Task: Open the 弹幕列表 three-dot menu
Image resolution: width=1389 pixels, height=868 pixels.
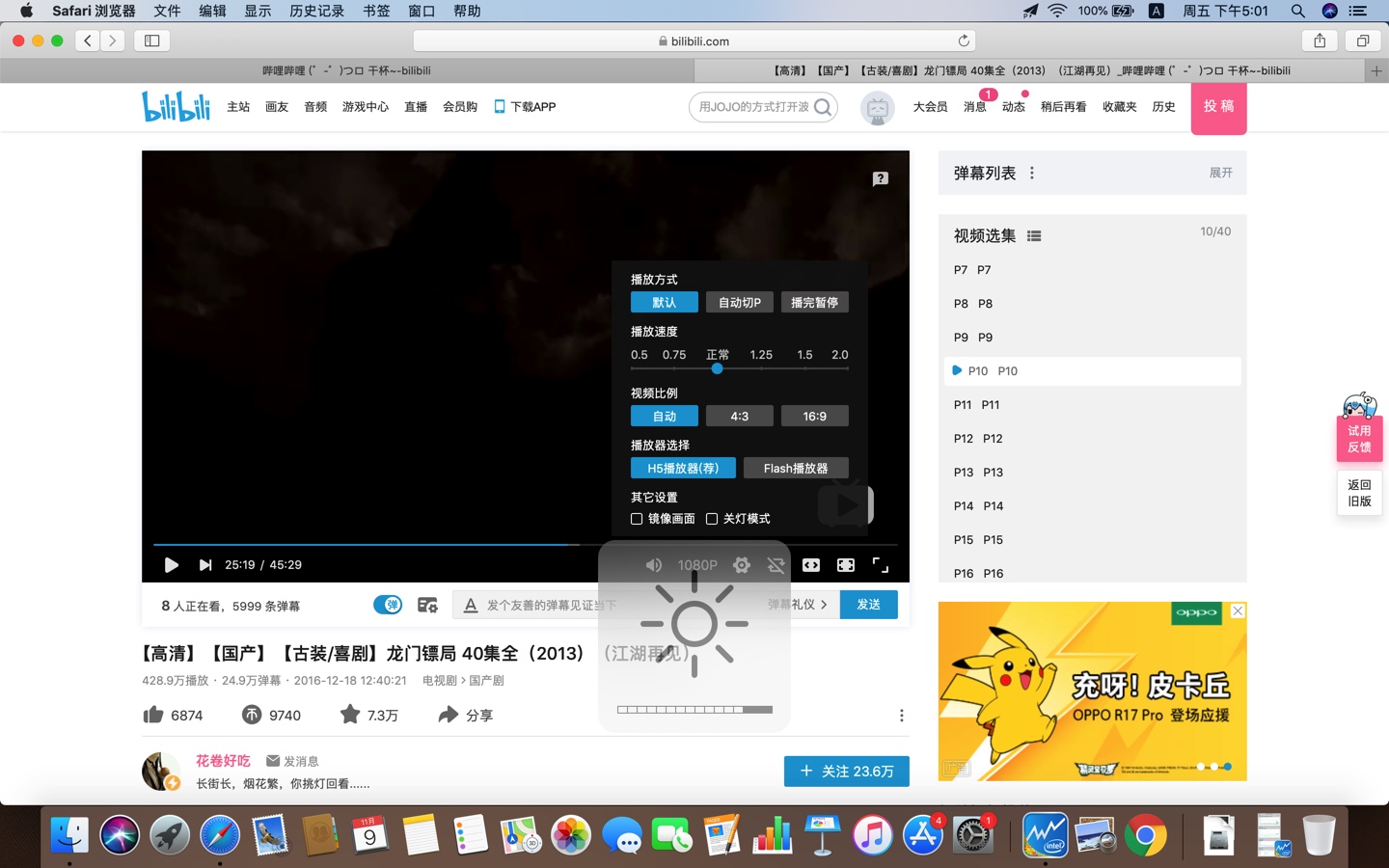Action: tap(1032, 174)
